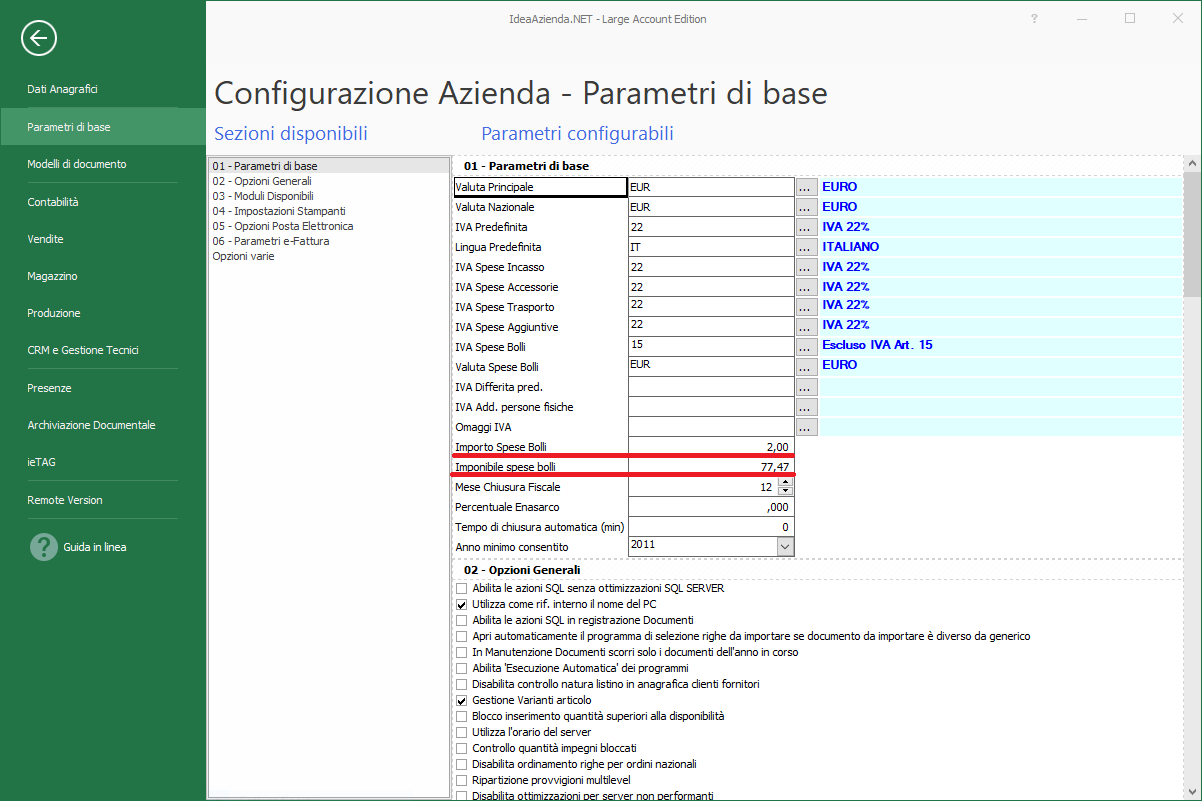Select '02 - Opzioni Generali' in sections list
The height and width of the screenshot is (801, 1202).
tap(262, 181)
